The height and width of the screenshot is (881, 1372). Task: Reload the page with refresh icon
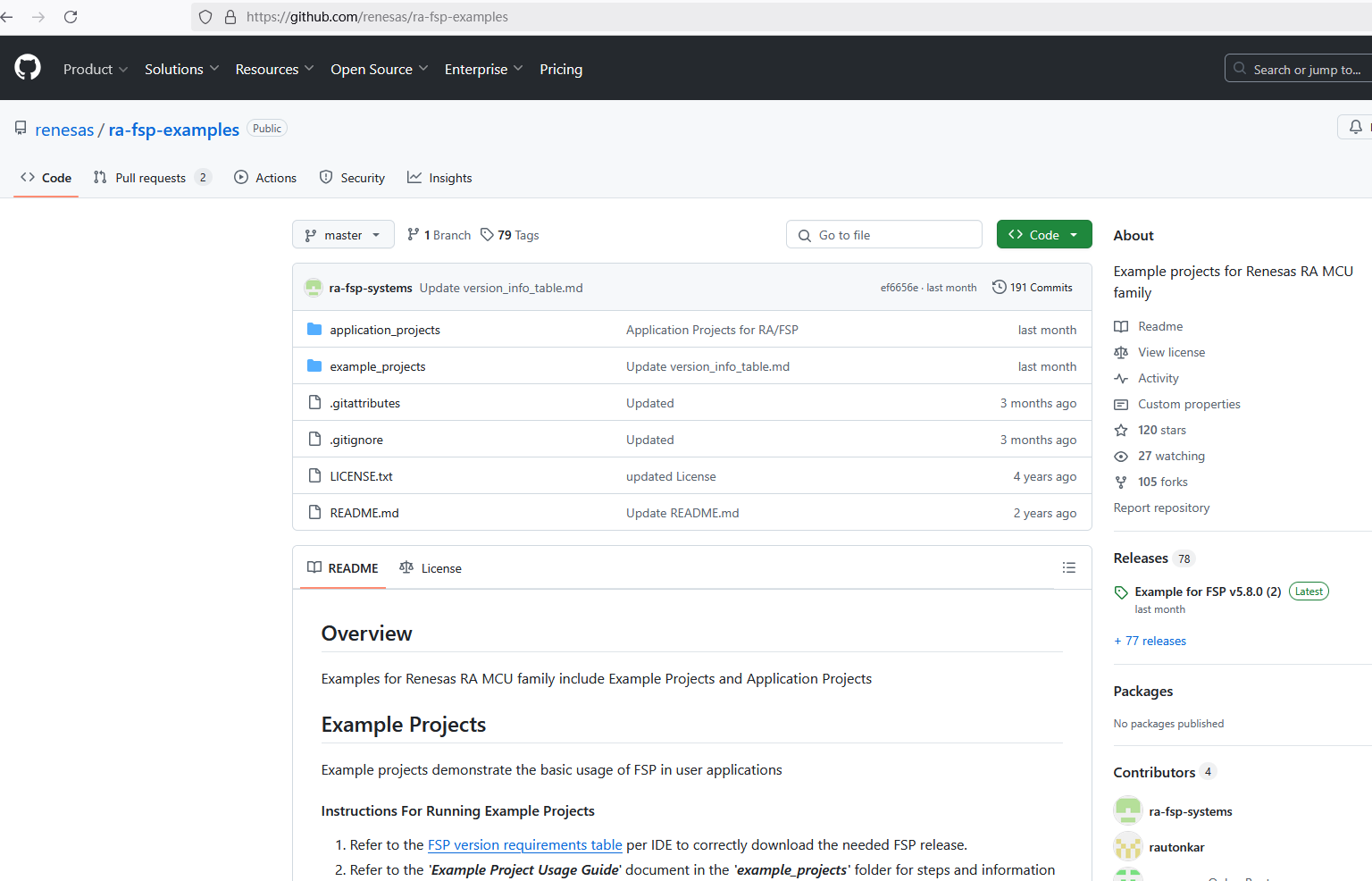(71, 17)
